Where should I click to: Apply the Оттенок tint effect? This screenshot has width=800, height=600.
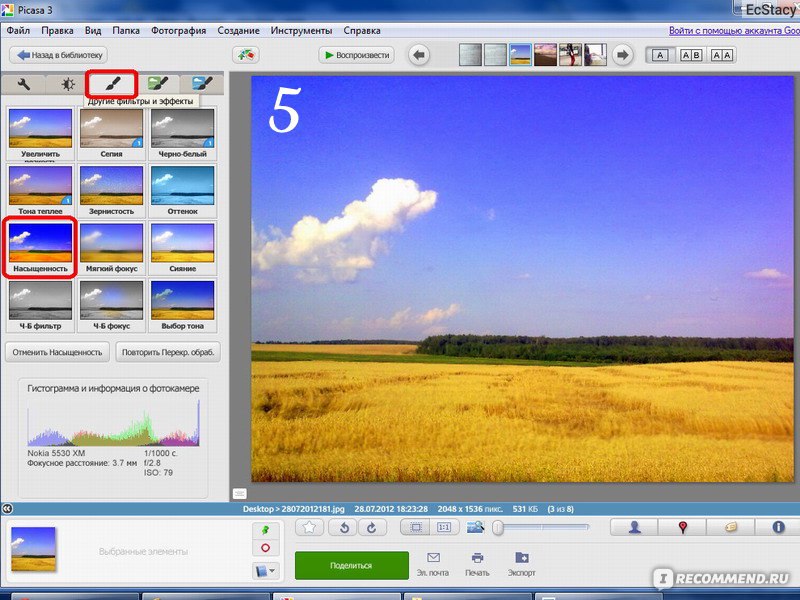point(182,191)
